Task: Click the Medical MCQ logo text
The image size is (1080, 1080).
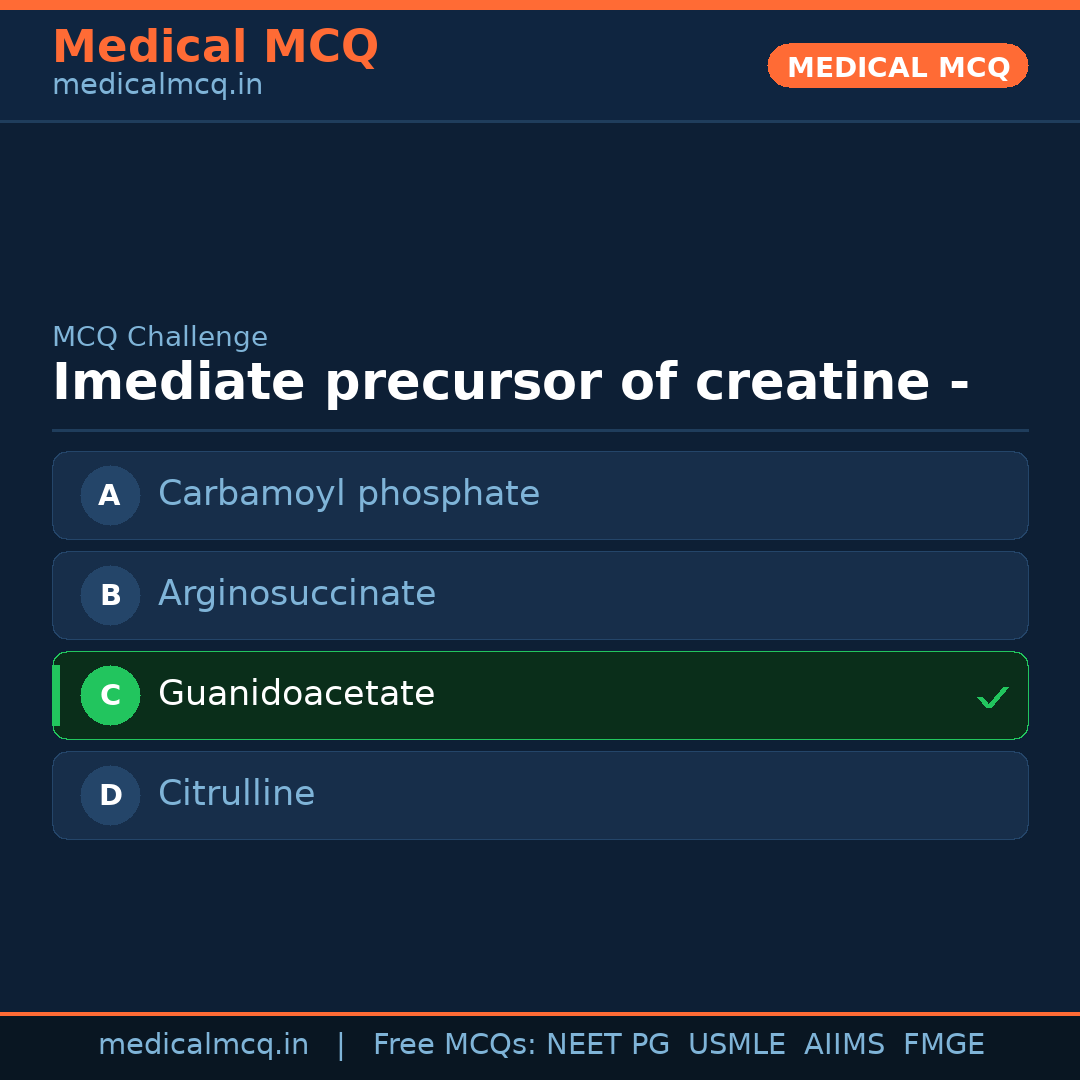Action: click(216, 46)
